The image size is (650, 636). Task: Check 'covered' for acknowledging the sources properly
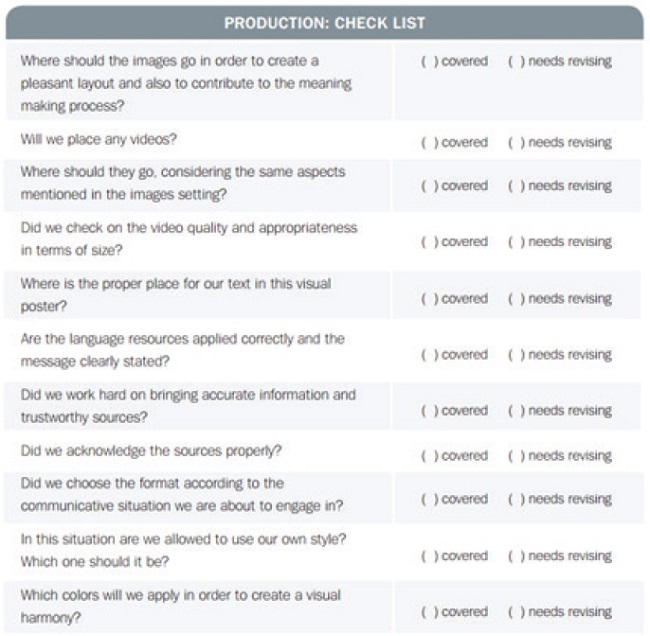[426, 456]
